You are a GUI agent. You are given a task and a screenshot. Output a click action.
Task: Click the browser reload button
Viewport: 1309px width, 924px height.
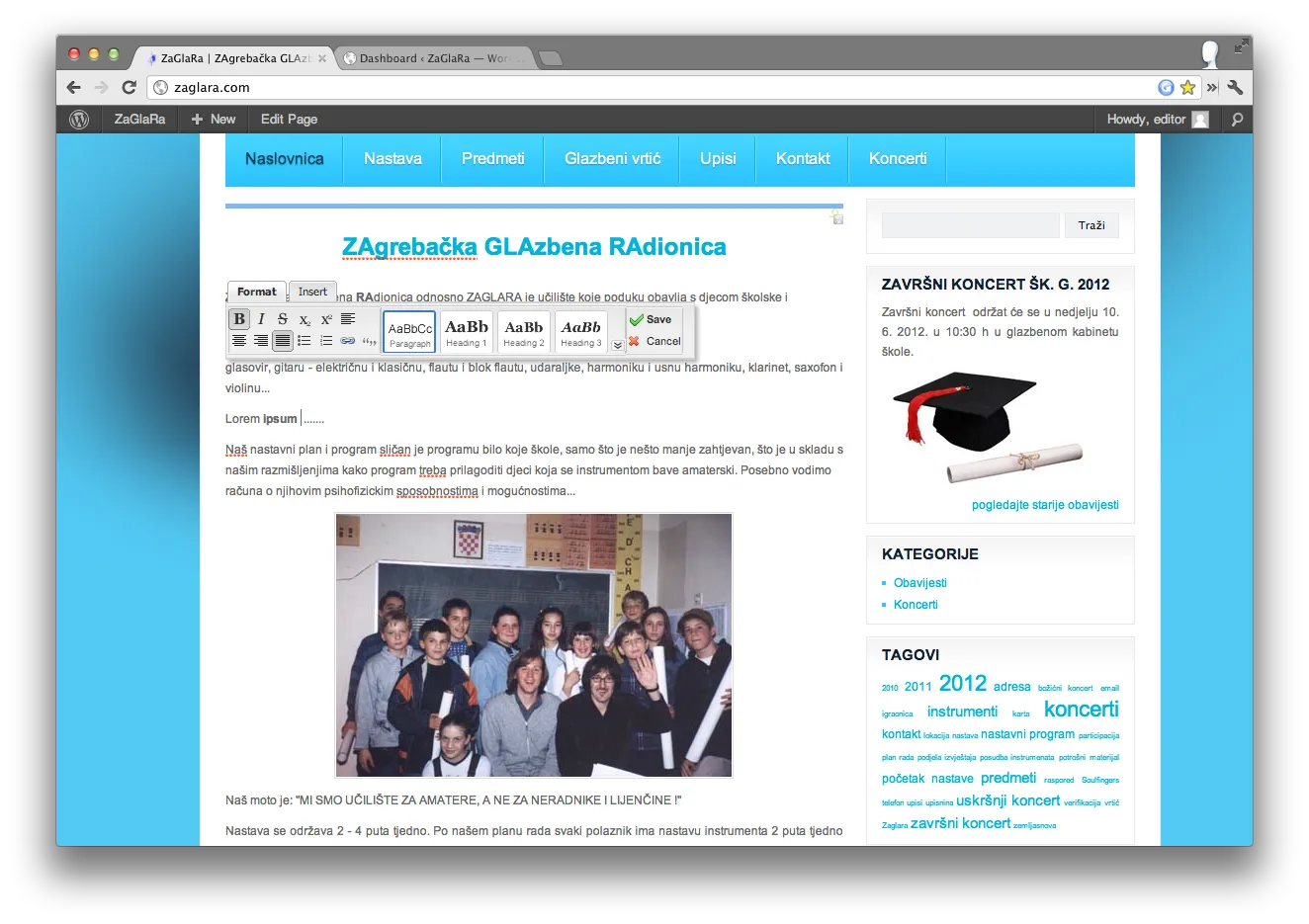129,87
